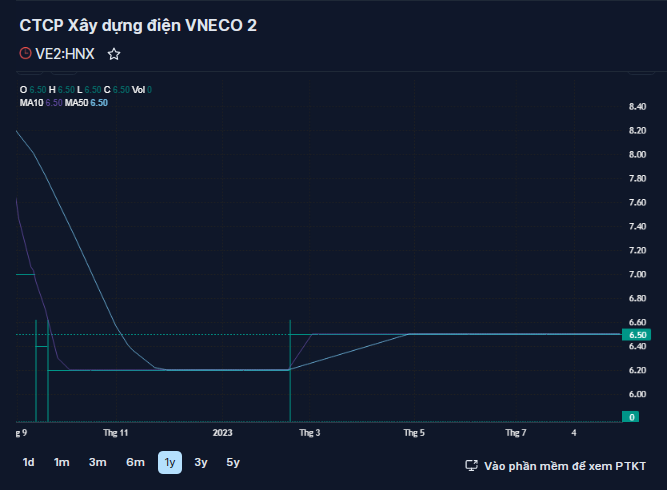Click the company title CTCP Xây dựng điện VNECO 2
Image resolution: width=667 pixels, height=490 pixels.
pos(138,25)
